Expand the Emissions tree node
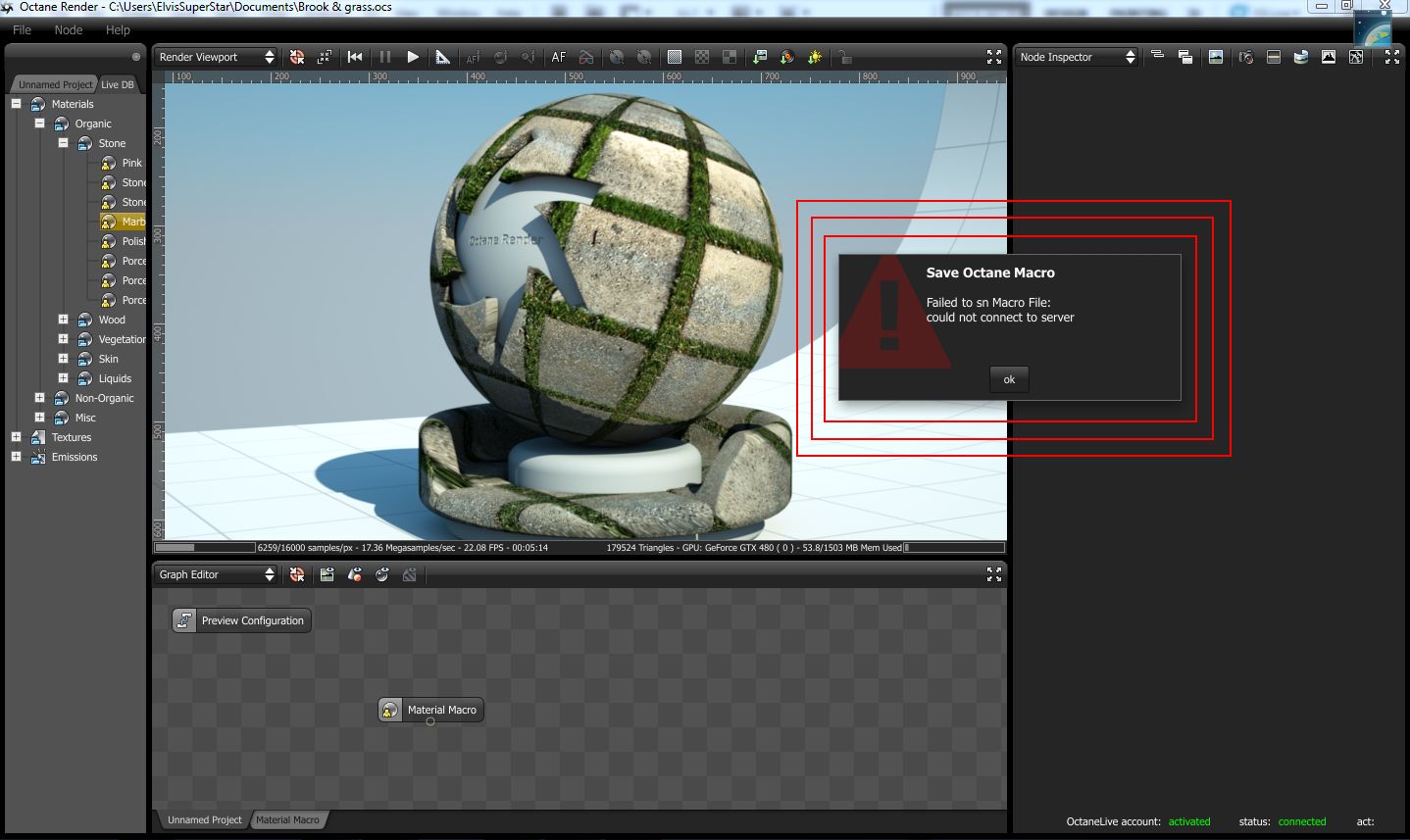Image resolution: width=1410 pixels, height=840 pixels. [x=16, y=456]
